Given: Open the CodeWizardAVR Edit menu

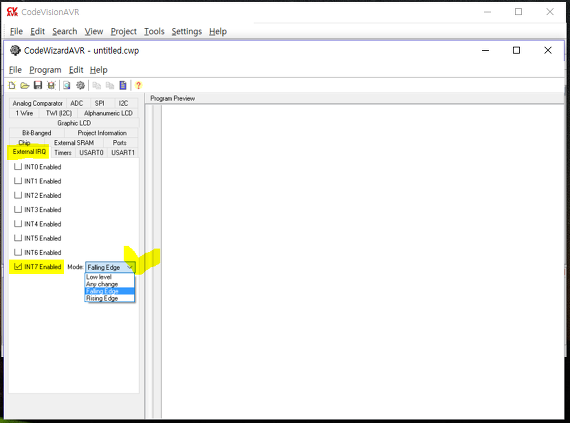Looking at the screenshot, I should 76,70.
